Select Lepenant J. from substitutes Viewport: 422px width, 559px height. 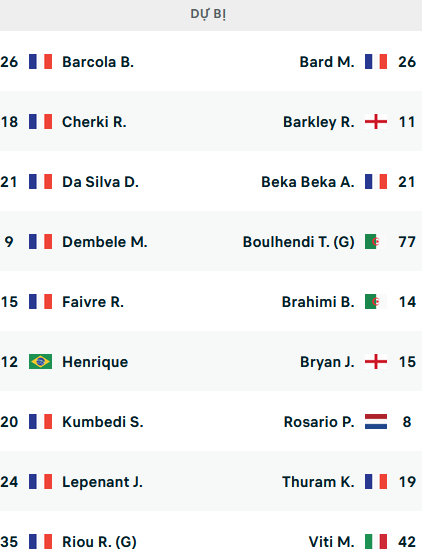[102, 482]
